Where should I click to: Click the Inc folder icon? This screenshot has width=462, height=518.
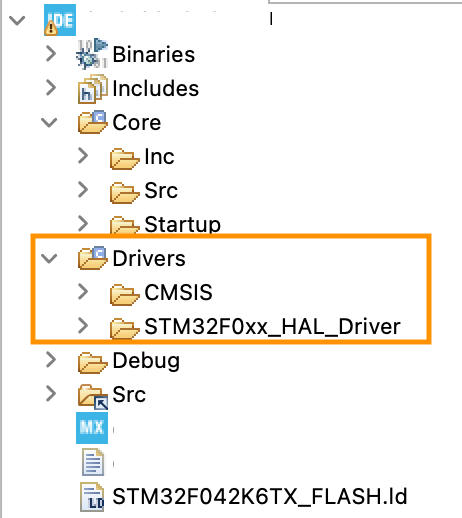coord(124,158)
